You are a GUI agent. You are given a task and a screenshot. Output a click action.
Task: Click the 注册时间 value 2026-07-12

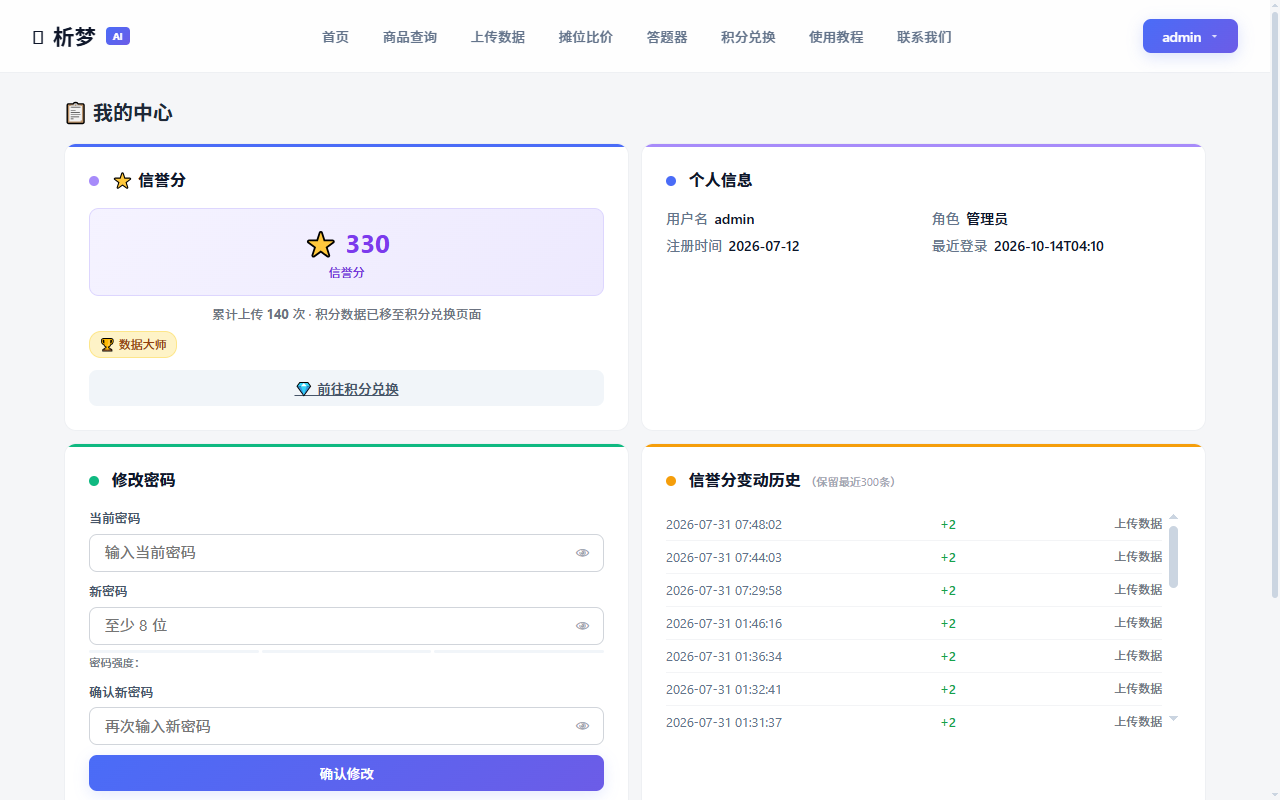764,246
